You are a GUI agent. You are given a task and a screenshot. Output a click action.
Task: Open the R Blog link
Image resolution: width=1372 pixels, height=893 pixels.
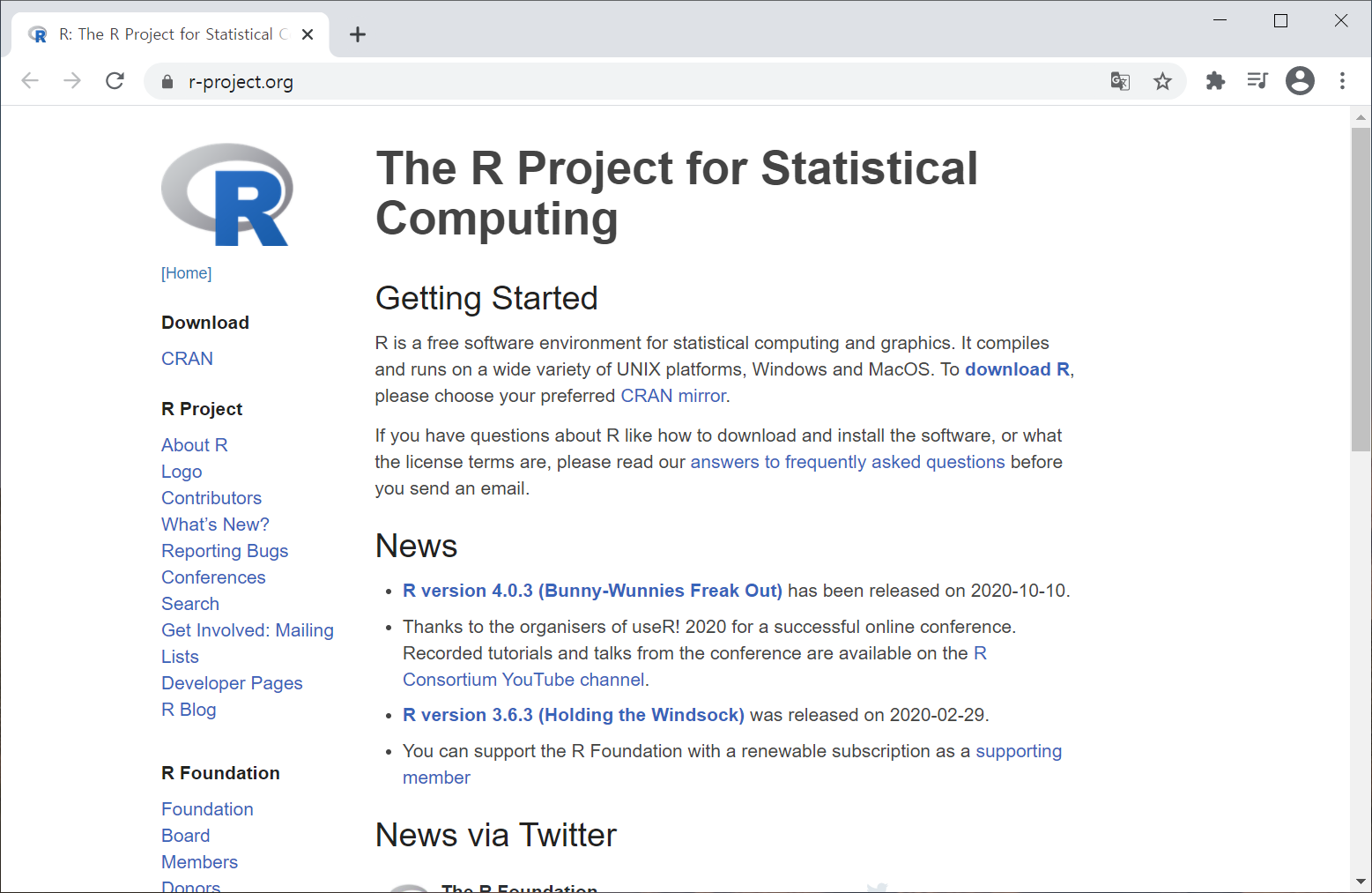189,710
